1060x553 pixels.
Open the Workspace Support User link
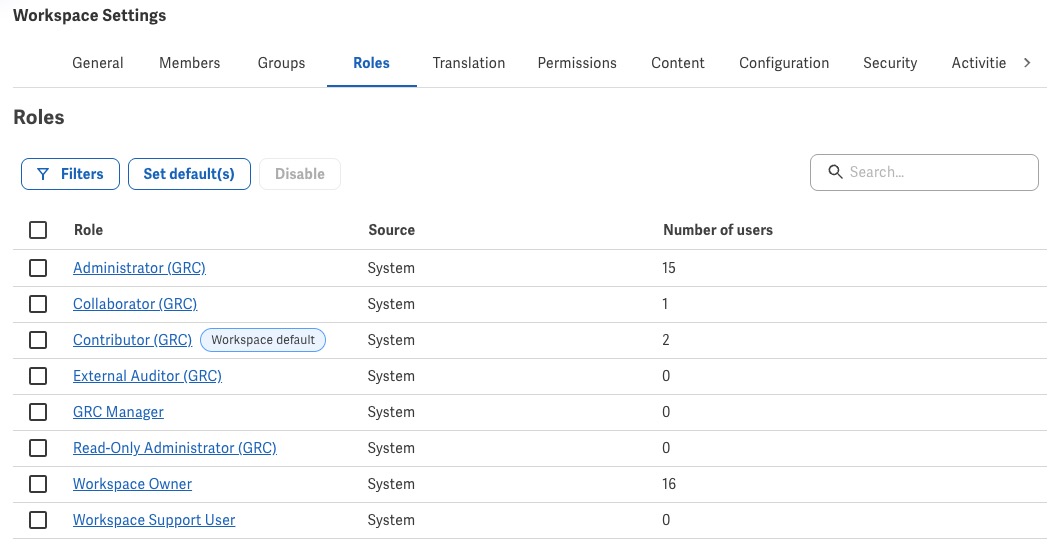[x=154, y=520]
